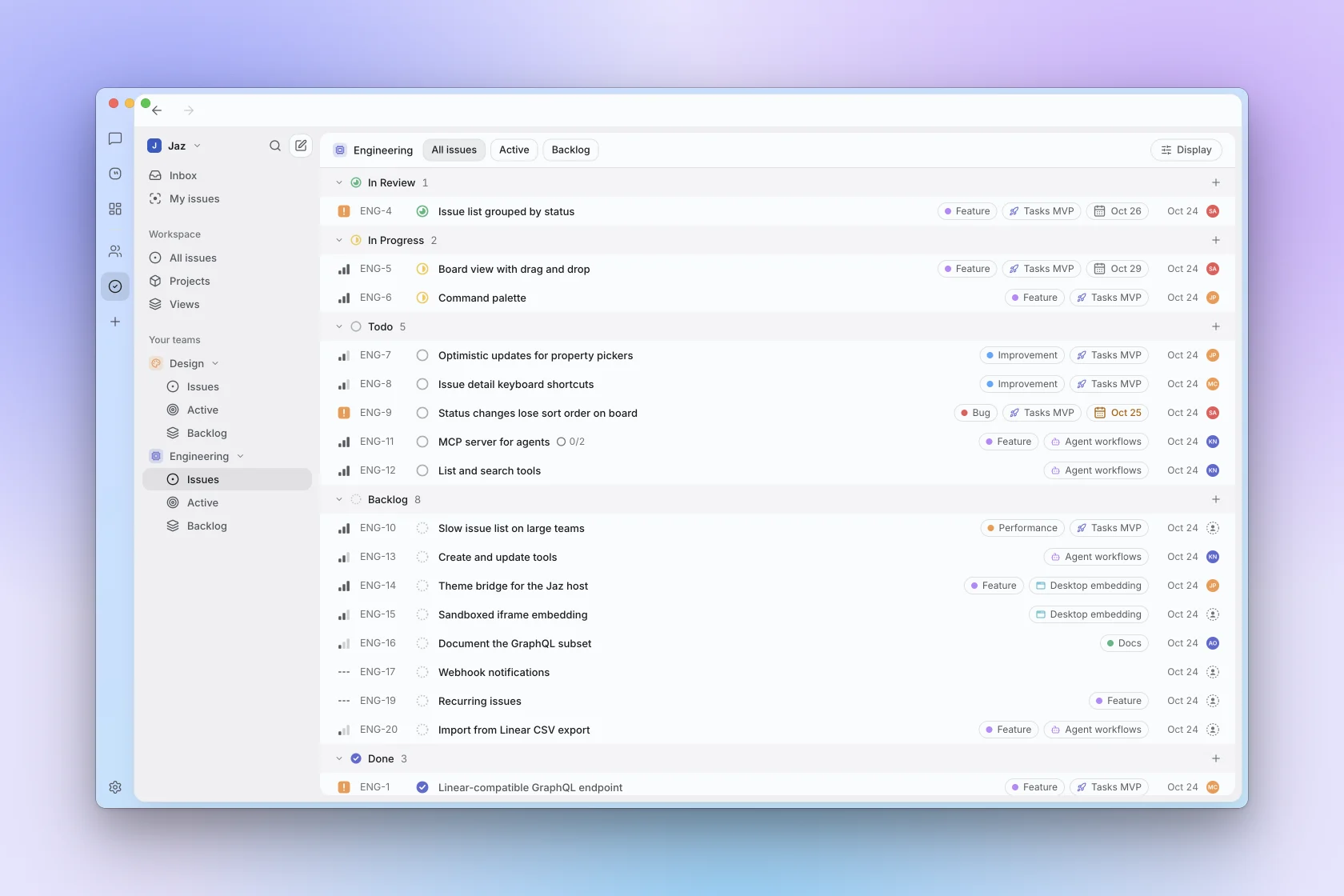The image size is (1344, 896).
Task: Open the Display options button
Action: coord(1186,150)
